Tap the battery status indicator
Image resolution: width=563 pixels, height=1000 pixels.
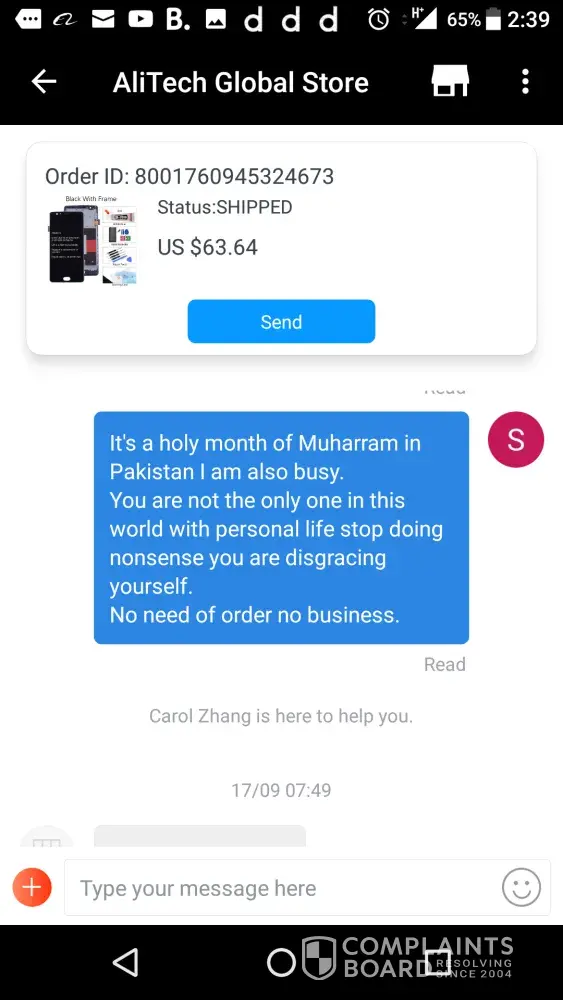tap(493, 20)
